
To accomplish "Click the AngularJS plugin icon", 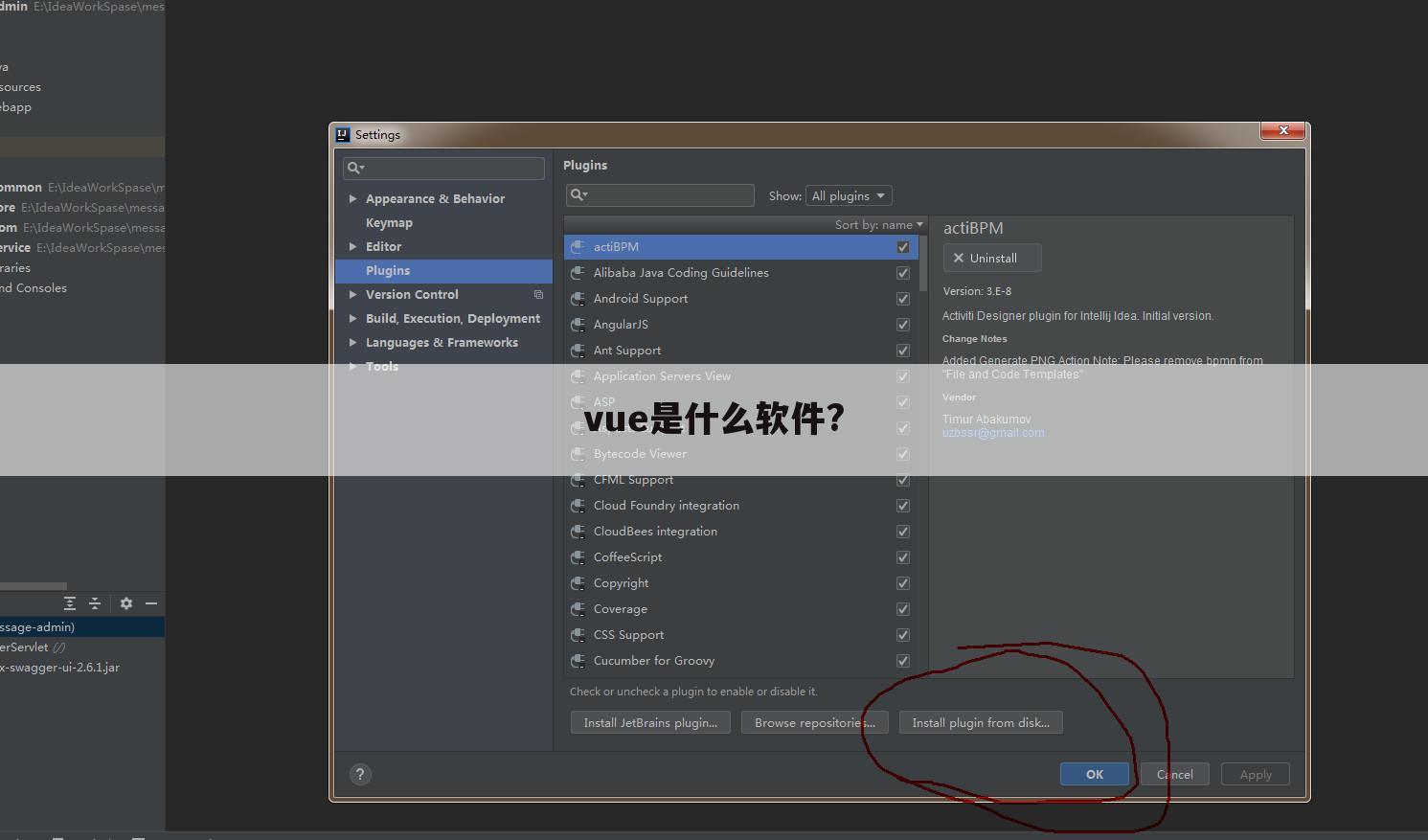I will point(578,325).
